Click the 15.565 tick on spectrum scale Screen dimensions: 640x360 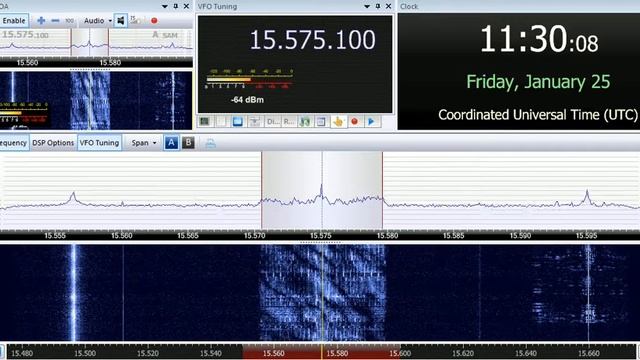[x=188, y=236]
